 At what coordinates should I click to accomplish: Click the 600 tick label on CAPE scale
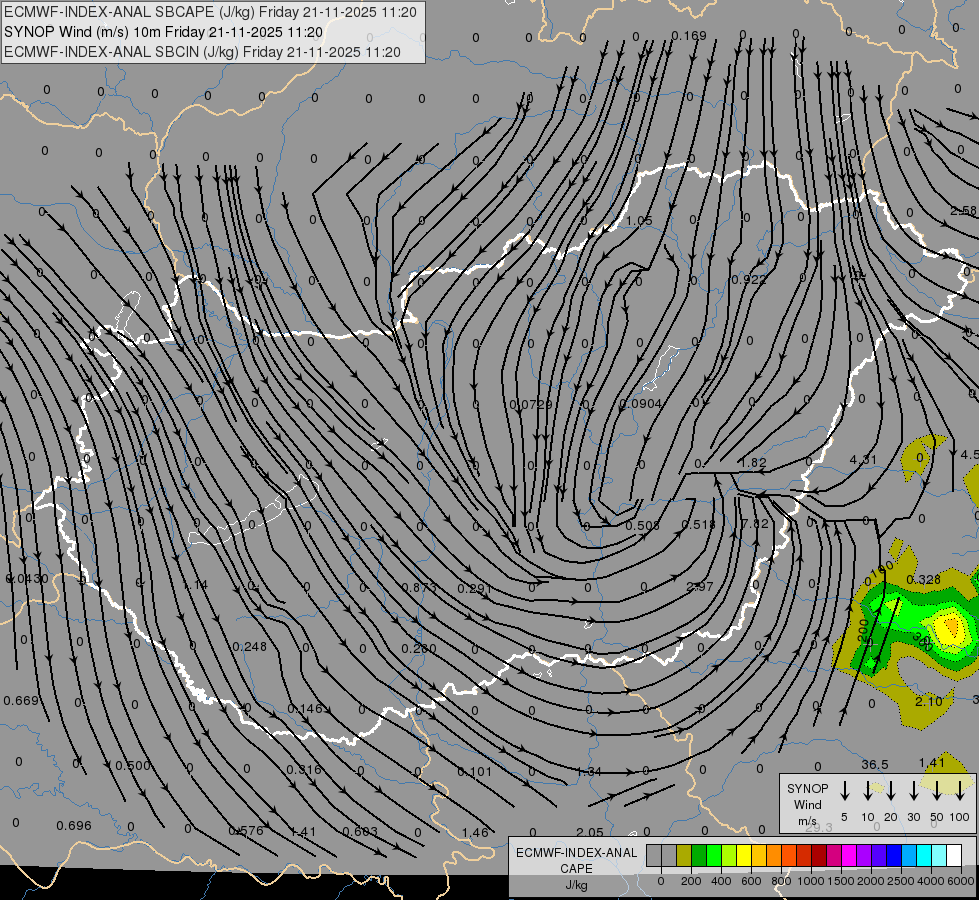coord(751,881)
